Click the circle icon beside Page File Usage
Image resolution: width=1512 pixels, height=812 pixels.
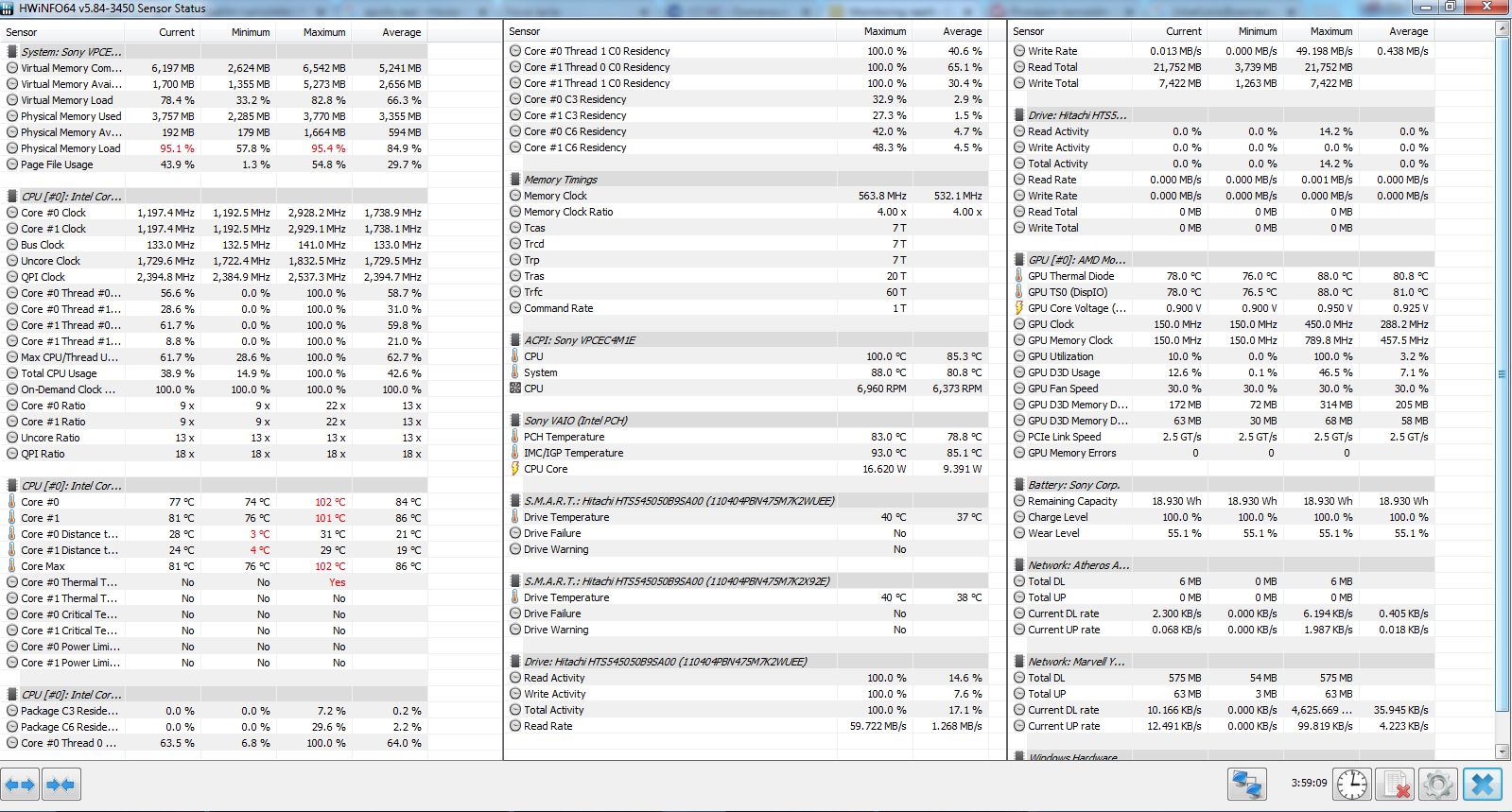[x=12, y=164]
